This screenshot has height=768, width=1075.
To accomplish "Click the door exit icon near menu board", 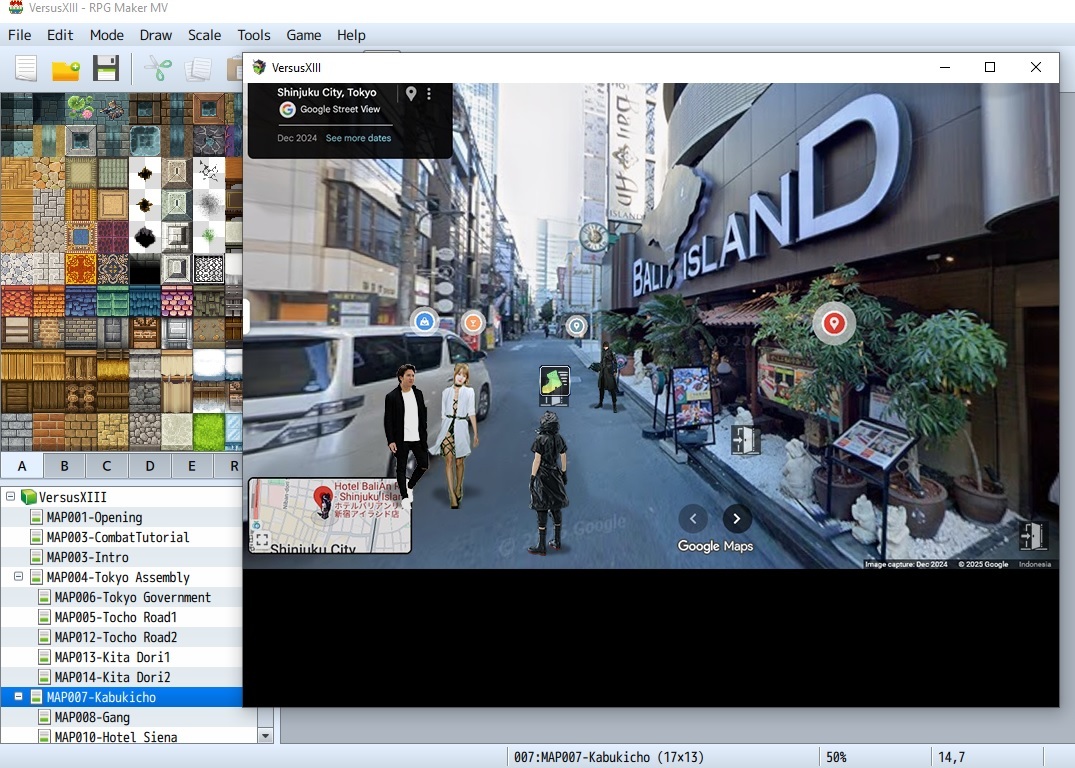I will point(745,440).
